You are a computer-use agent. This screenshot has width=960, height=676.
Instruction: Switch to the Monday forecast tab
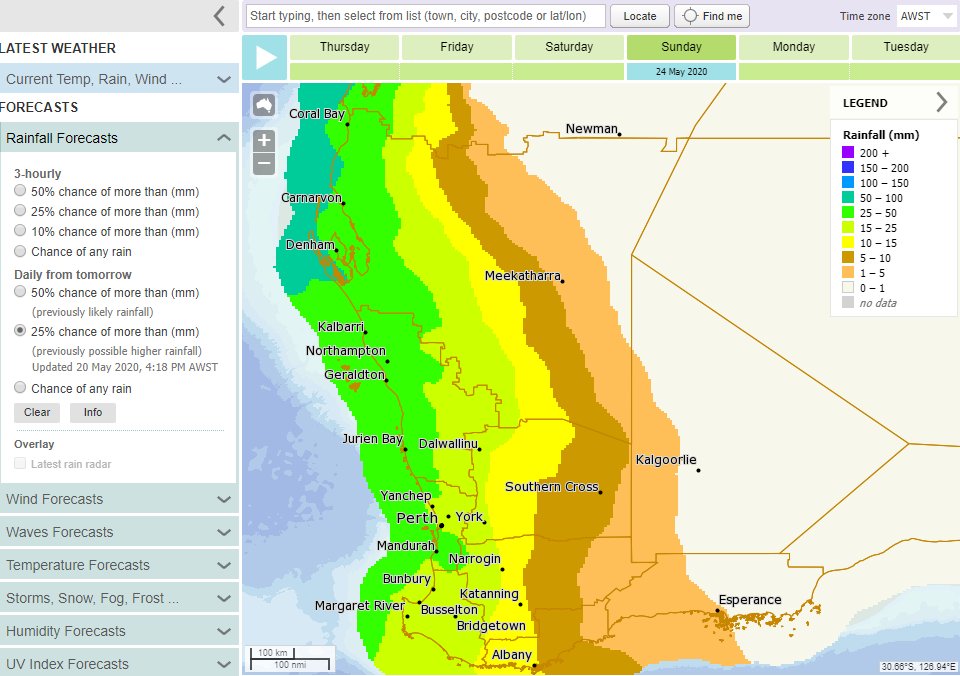point(793,47)
